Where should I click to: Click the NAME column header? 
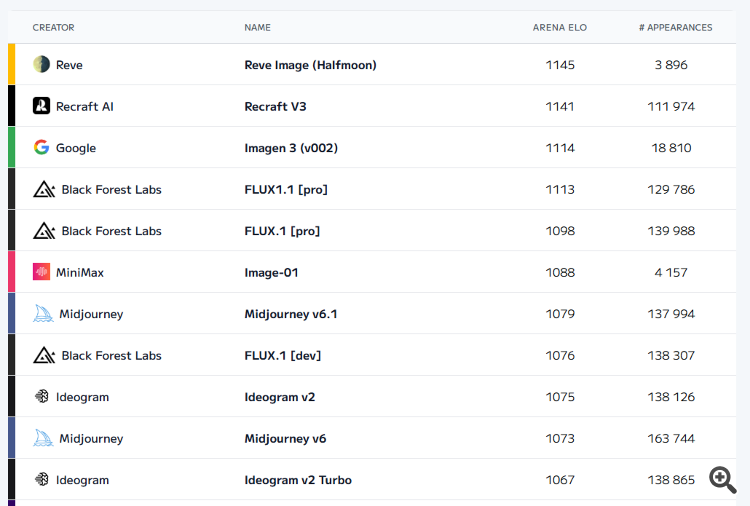click(x=257, y=28)
